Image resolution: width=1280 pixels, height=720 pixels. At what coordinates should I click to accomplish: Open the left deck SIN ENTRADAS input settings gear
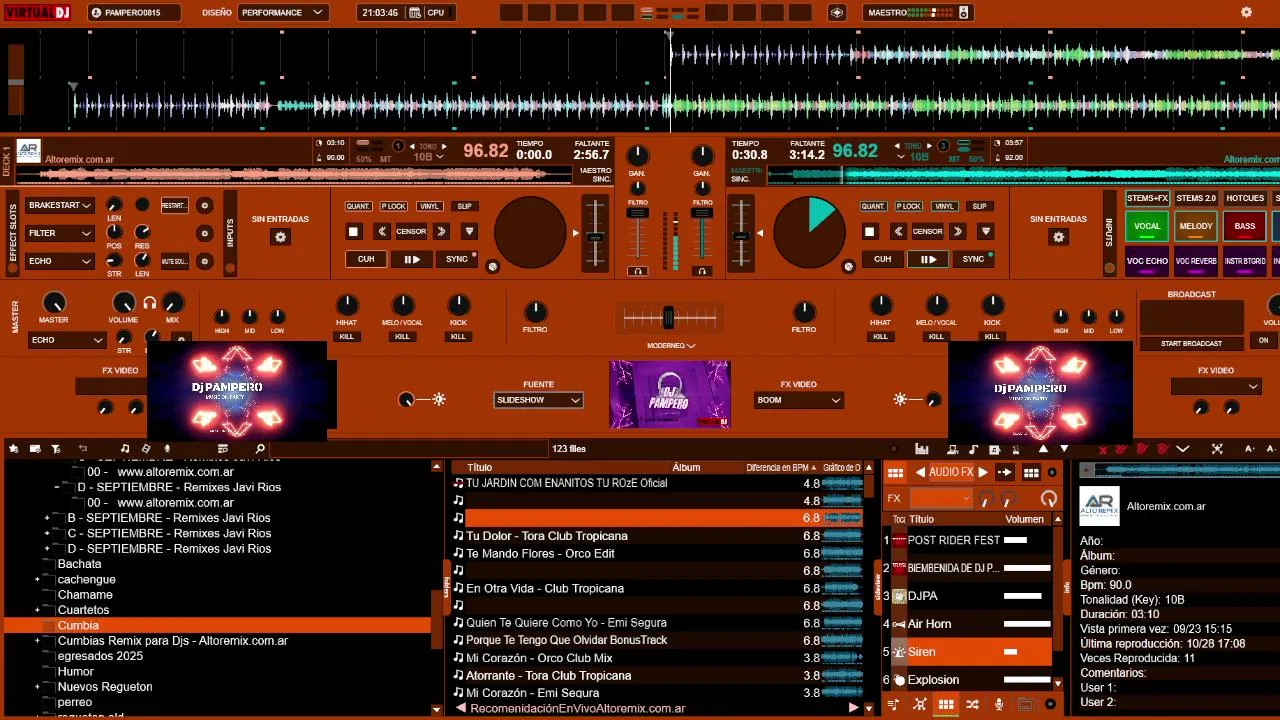[281, 237]
